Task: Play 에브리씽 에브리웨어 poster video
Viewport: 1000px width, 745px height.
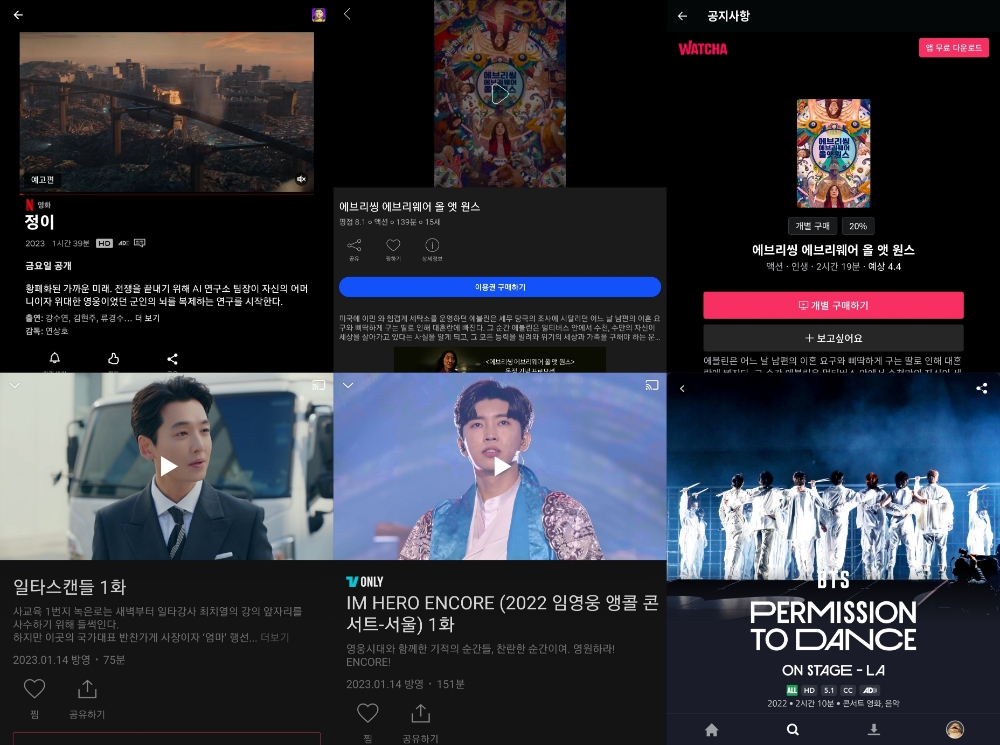Action: pyautogui.click(x=500, y=94)
